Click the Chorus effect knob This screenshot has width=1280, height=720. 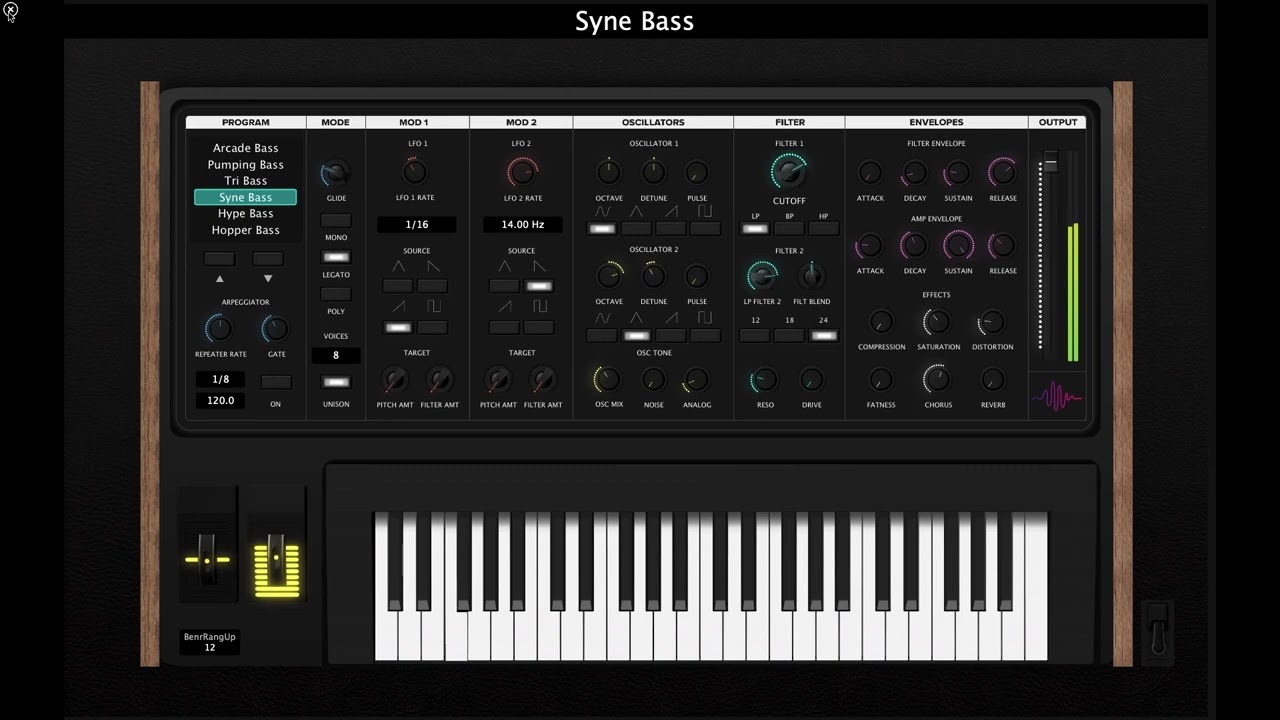[937, 380]
